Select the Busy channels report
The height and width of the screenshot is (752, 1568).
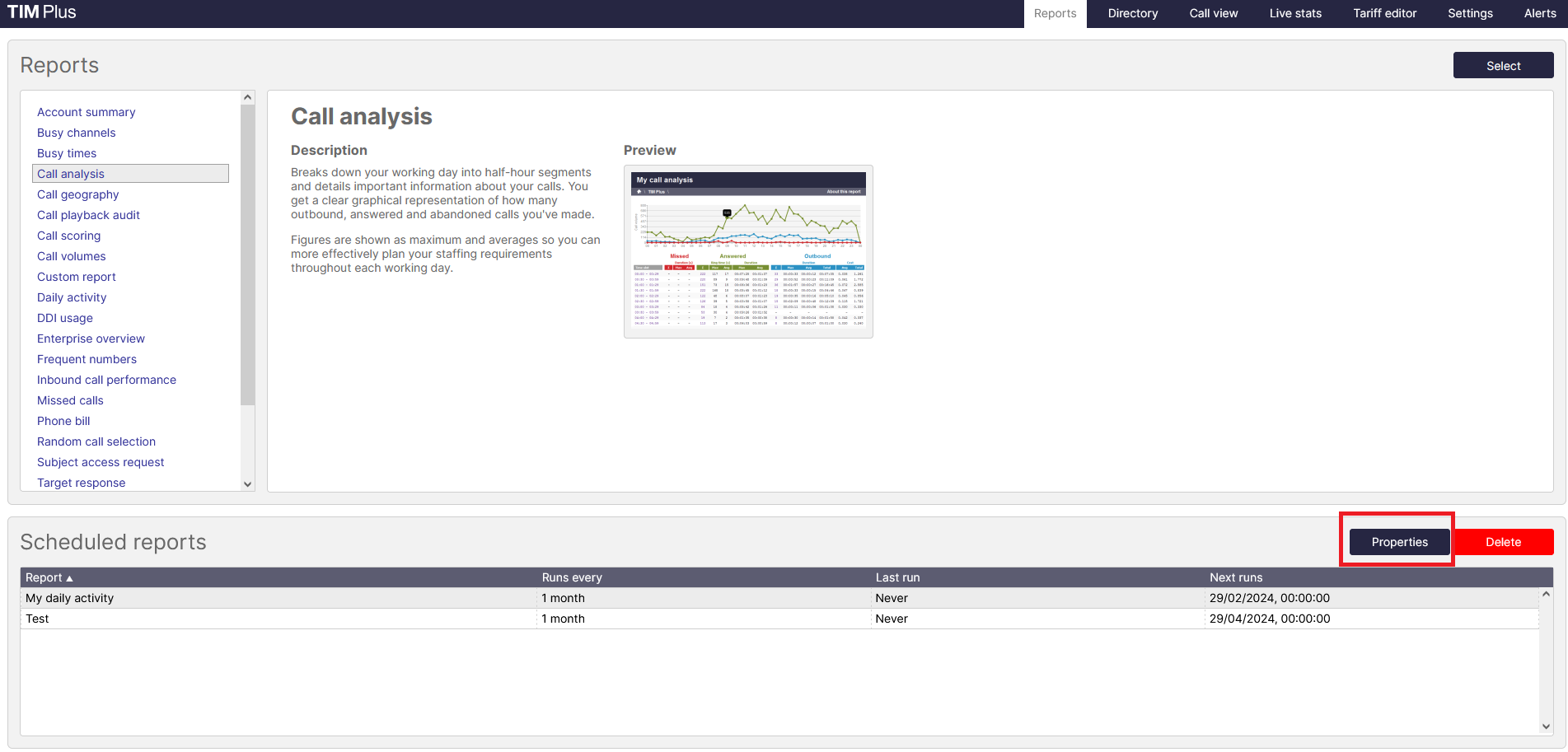[76, 133]
